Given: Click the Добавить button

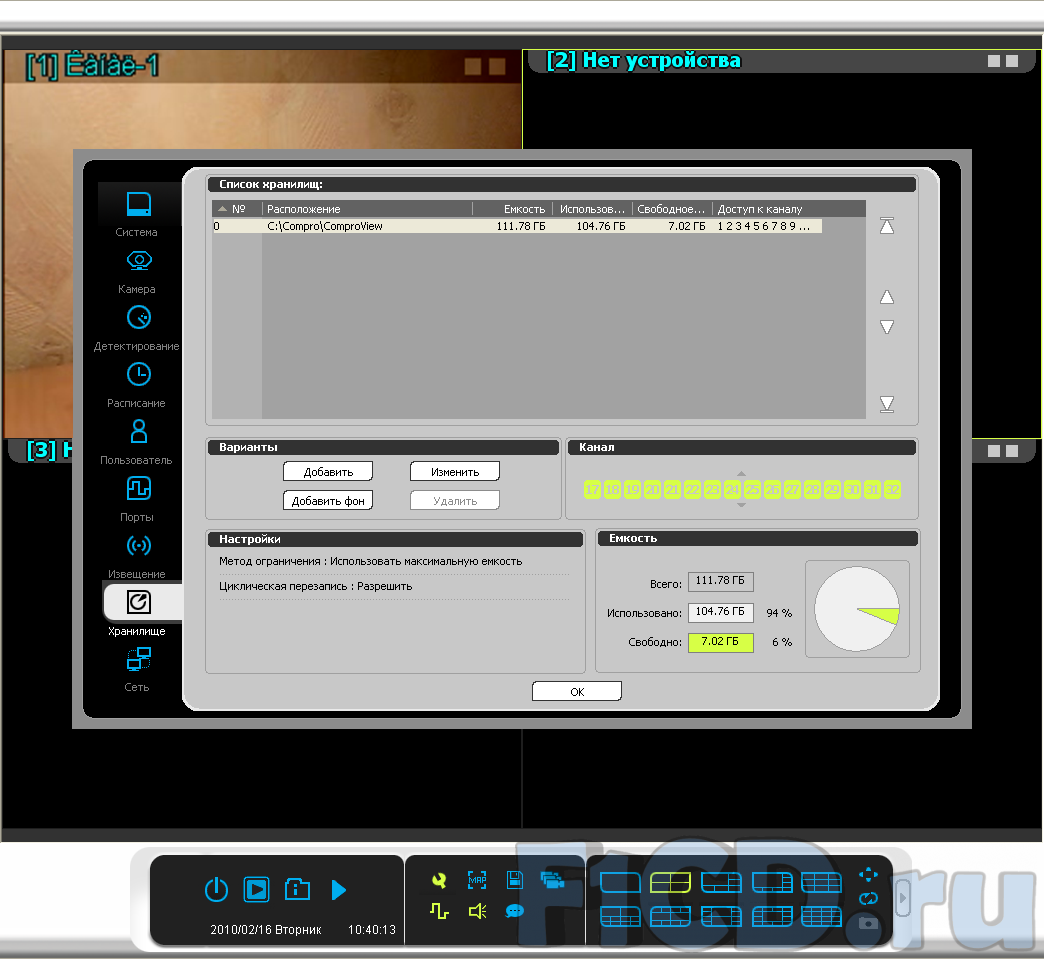Looking at the screenshot, I should [x=328, y=471].
